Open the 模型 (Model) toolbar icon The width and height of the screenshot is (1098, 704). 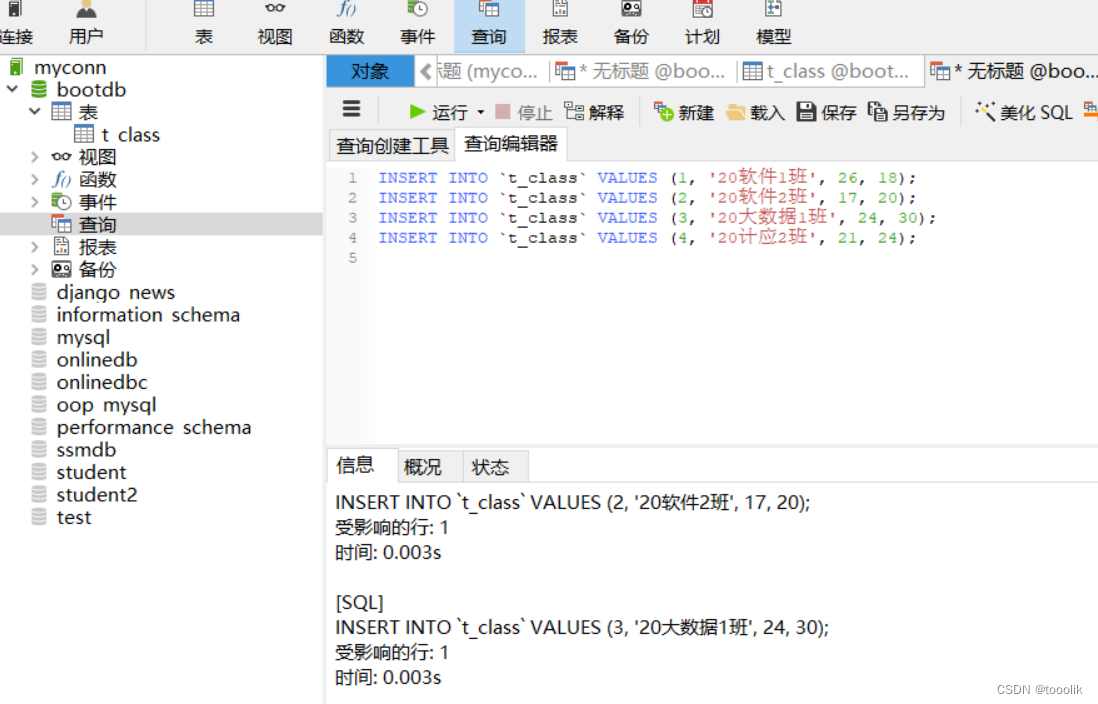pos(773,22)
